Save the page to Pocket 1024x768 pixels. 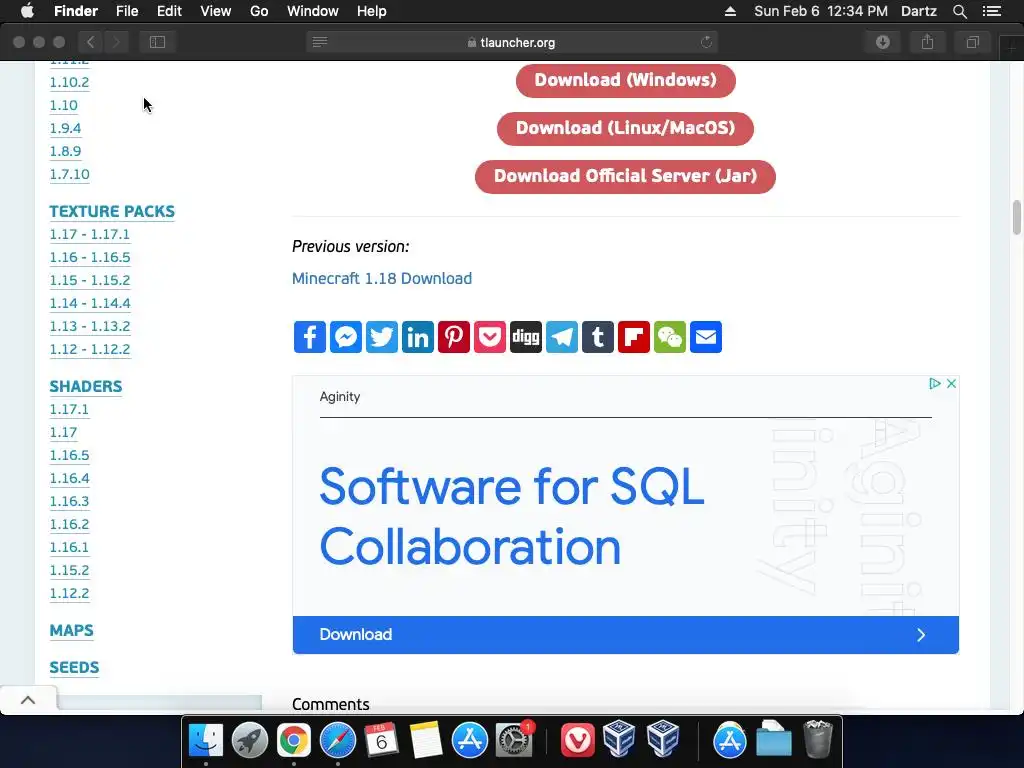point(490,337)
